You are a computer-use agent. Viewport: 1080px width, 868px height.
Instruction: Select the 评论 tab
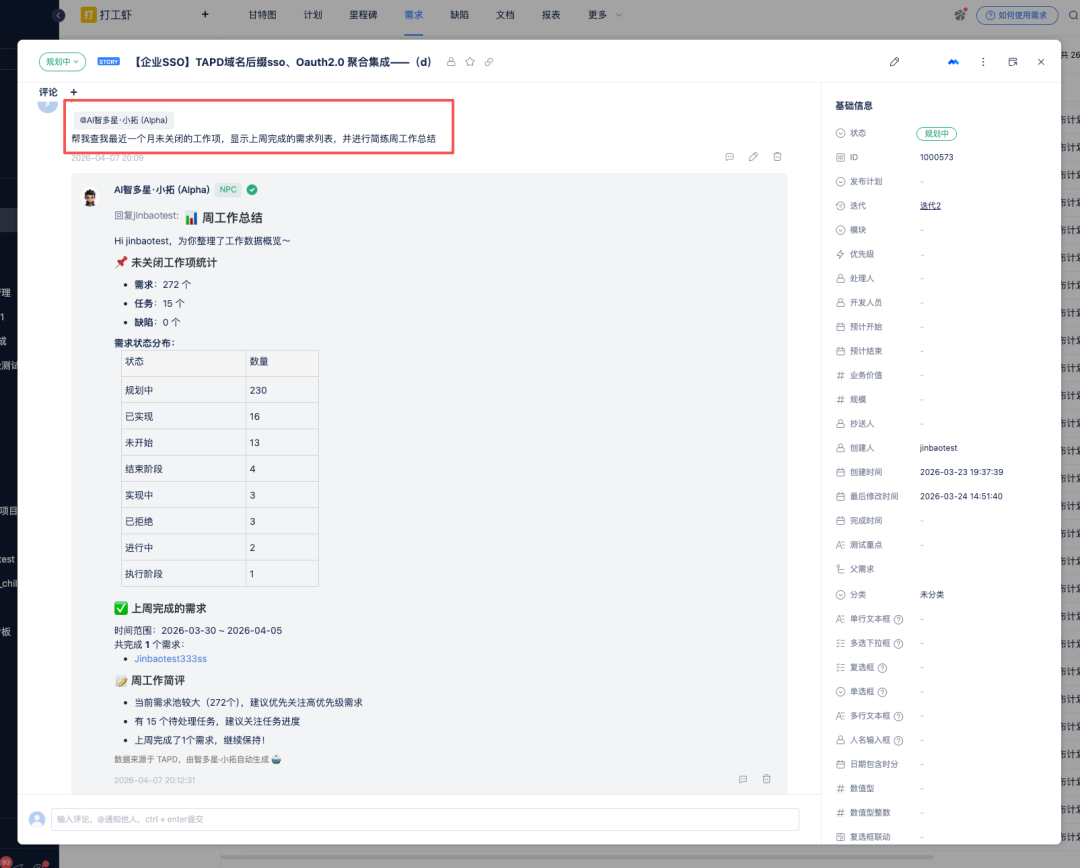[x=48, y=92]
